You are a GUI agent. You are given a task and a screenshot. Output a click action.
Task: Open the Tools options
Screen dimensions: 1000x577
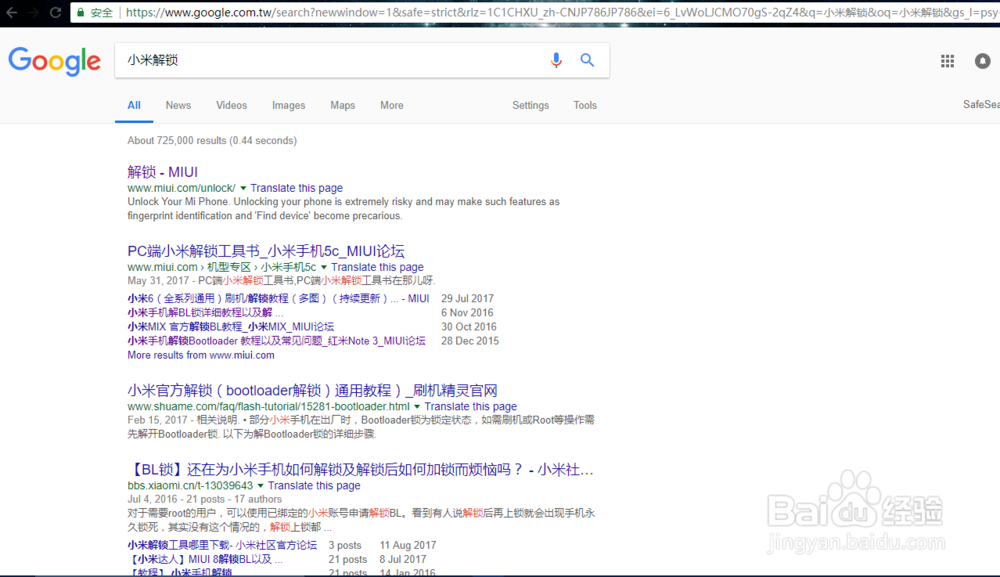click(x=585, y=105)
